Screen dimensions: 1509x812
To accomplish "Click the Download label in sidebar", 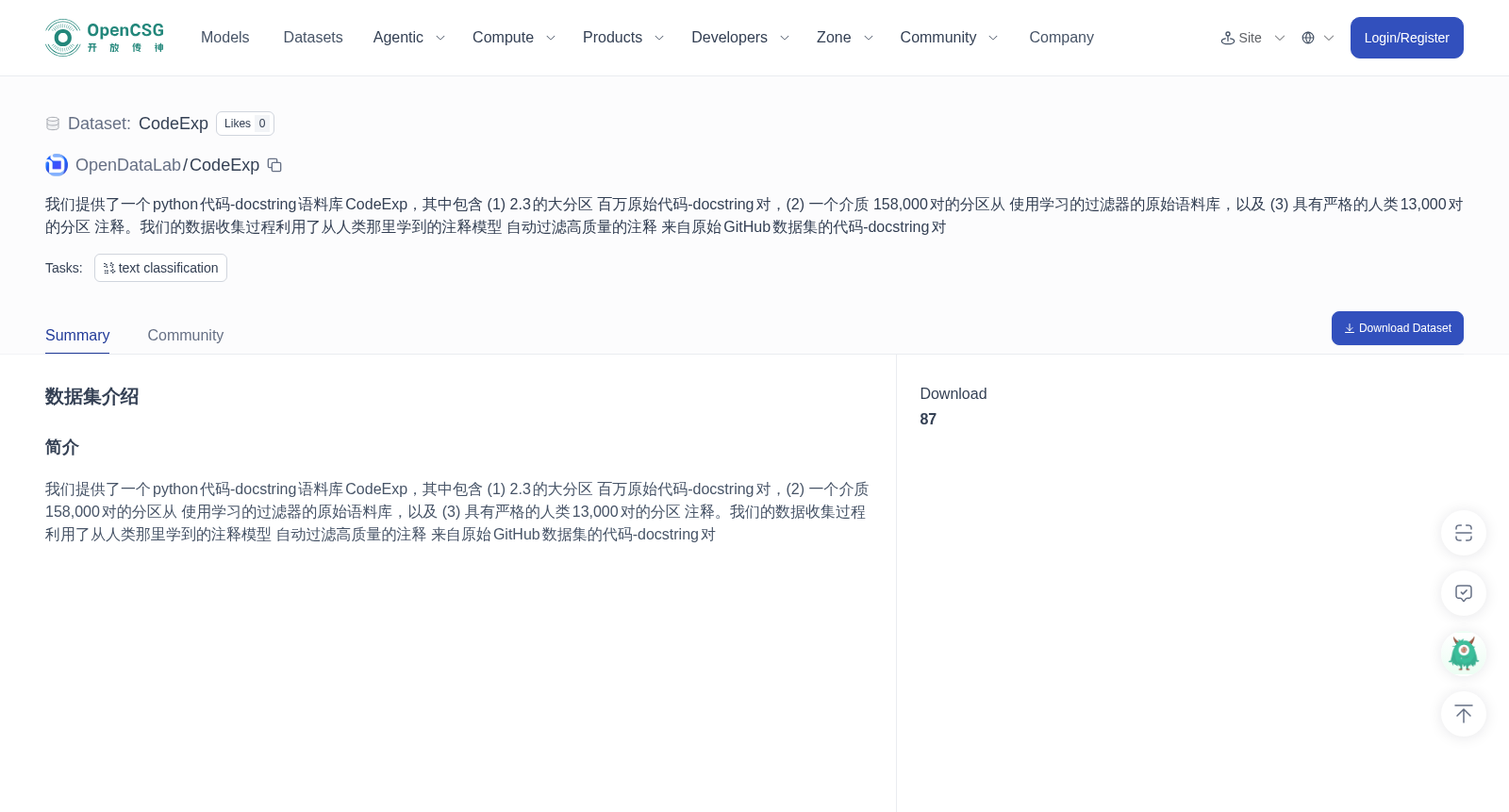I will [x=953, y=394].
